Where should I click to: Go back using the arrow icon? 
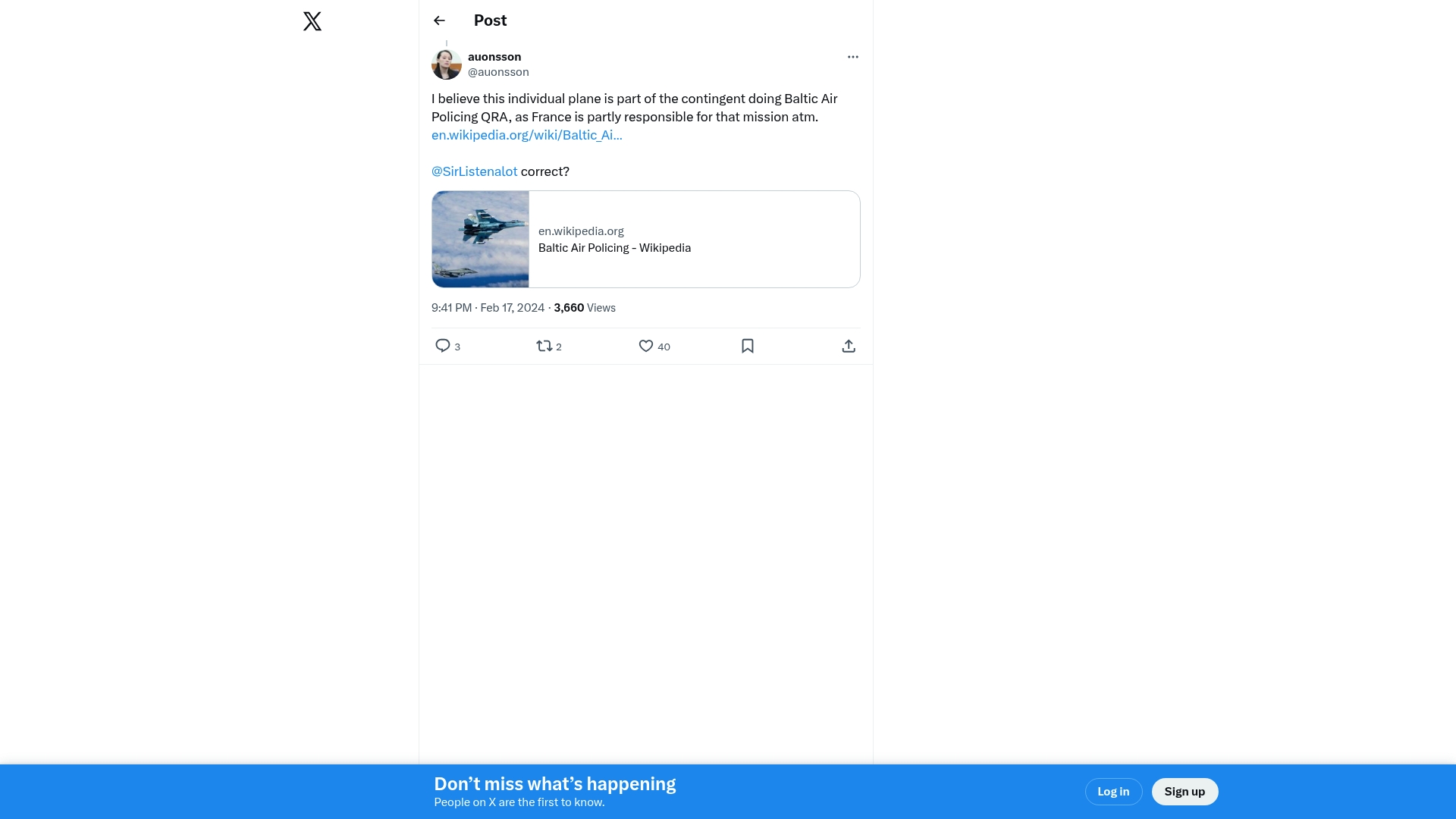click(439, 20)
